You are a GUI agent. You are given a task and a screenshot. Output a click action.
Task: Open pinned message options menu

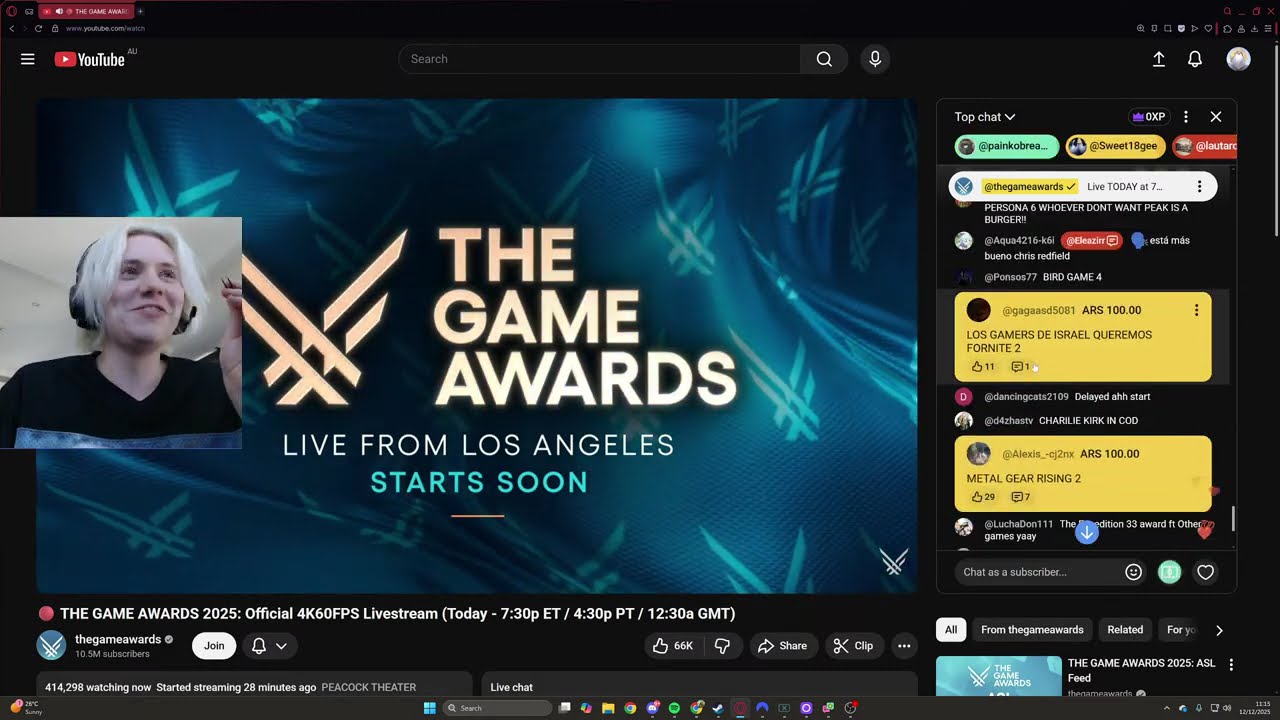coord(1199,187)
